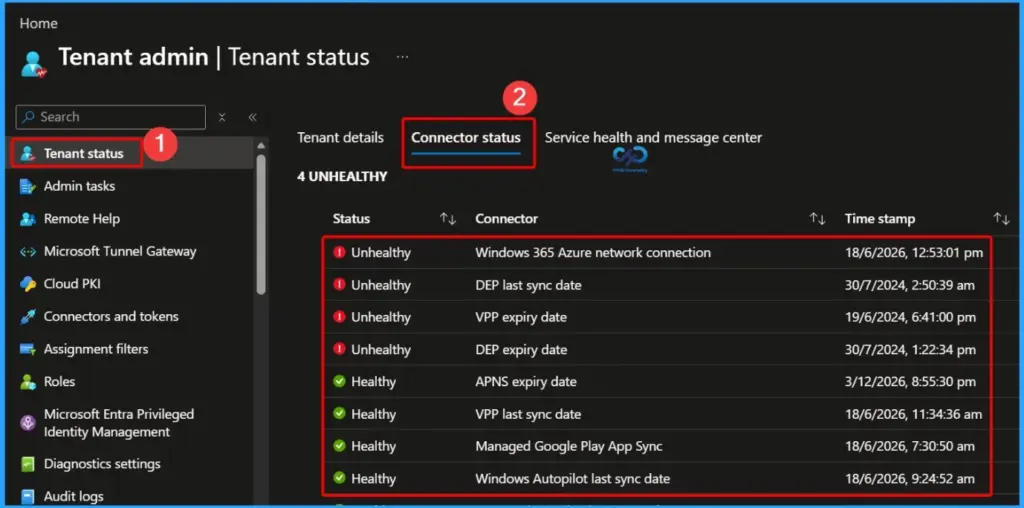This screenshot has height=508, width=1024.
Task: Click the Tenant admin header icon
Action: coord(33,63)
